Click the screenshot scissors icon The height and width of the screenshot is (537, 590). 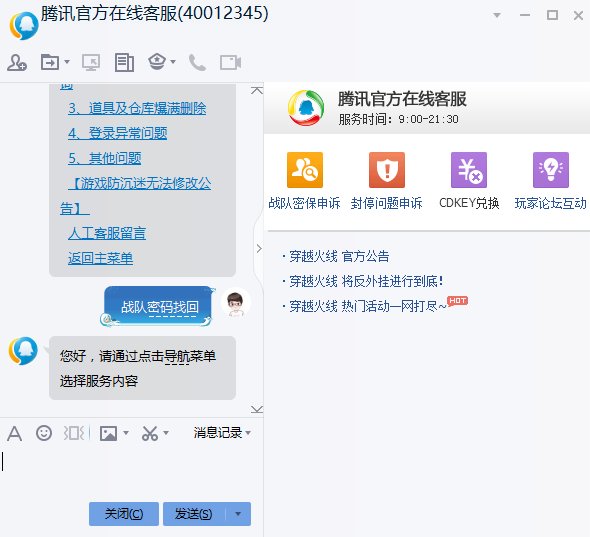[150, 433]
